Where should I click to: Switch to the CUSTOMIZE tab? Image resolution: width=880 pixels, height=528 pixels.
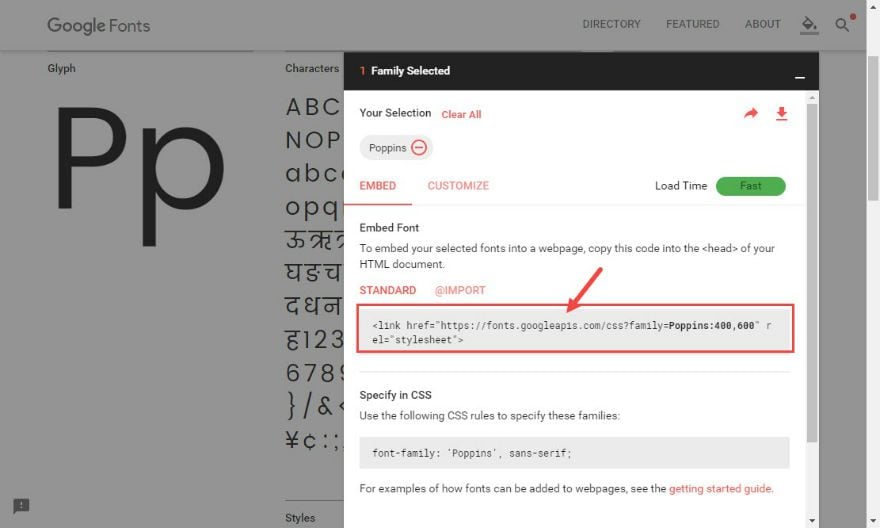coord(458,186)
